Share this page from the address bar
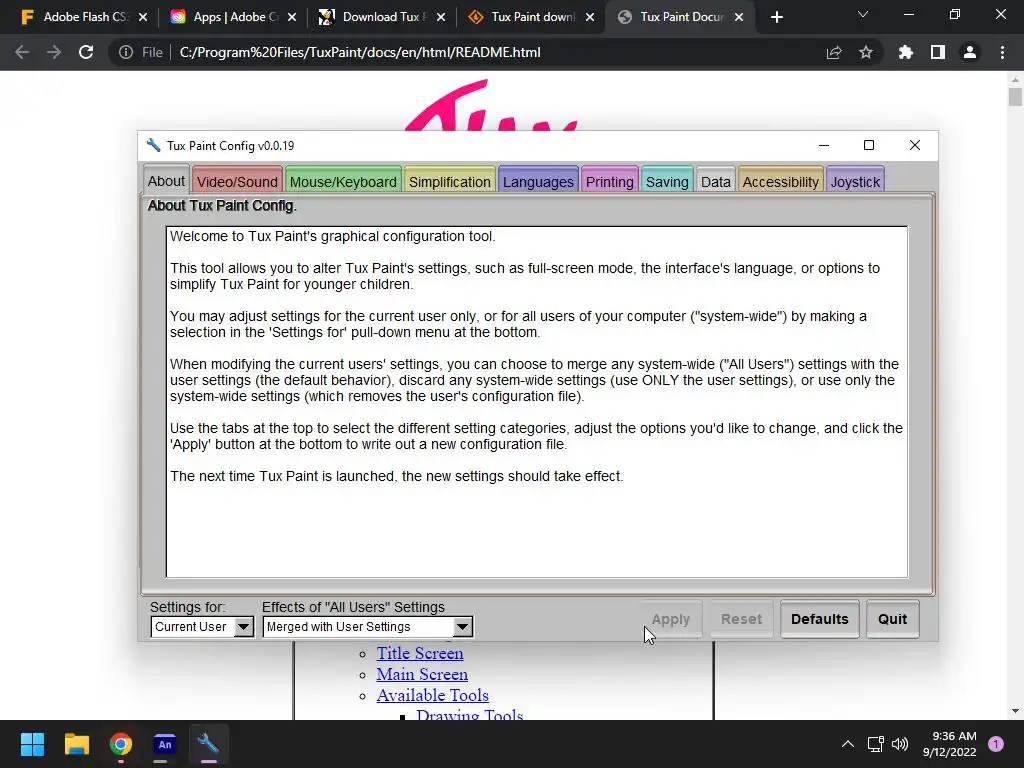The image size is (1024, 768). click(834, 52)
